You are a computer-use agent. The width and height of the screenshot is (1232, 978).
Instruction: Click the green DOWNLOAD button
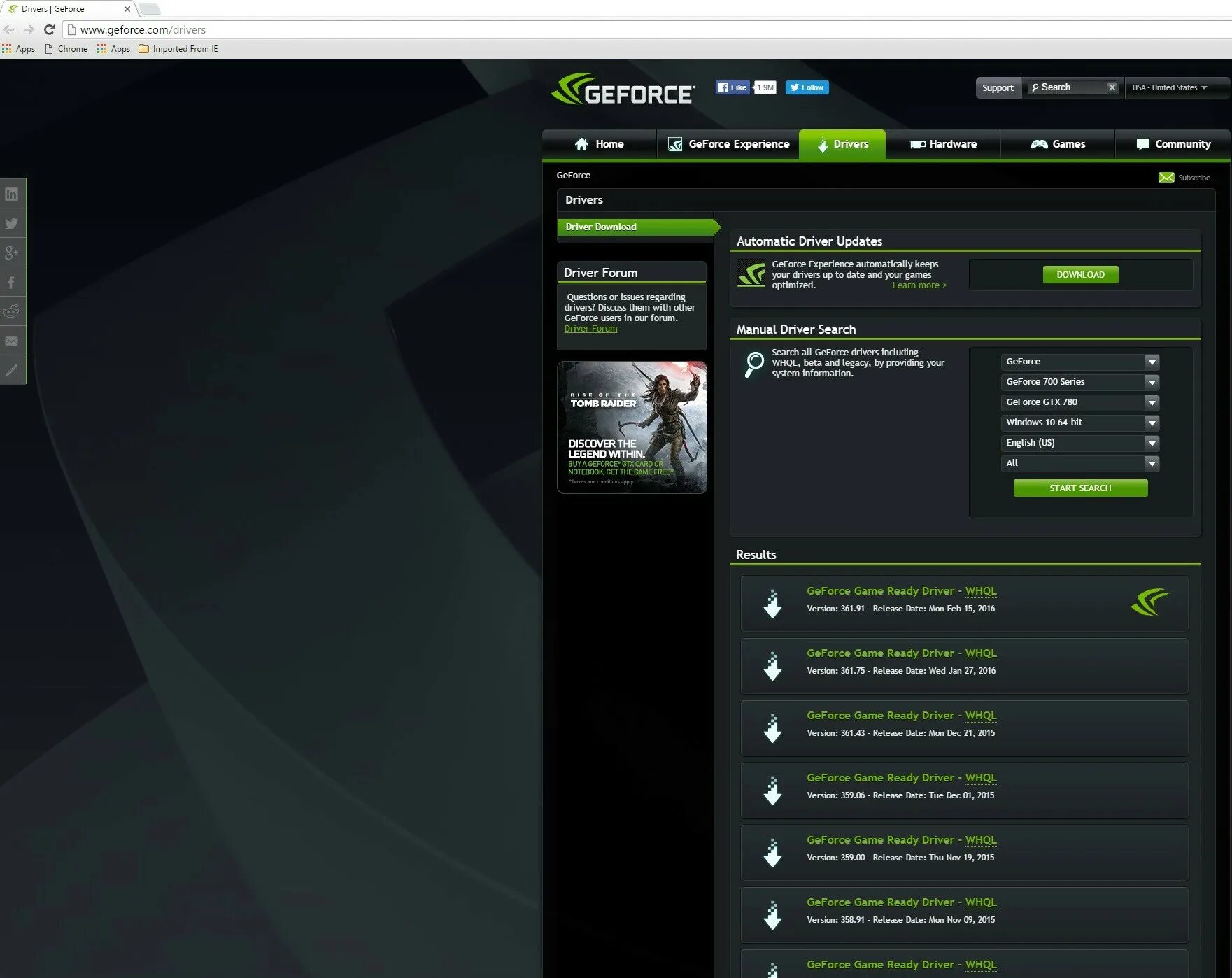click(x=1080, y=275)
